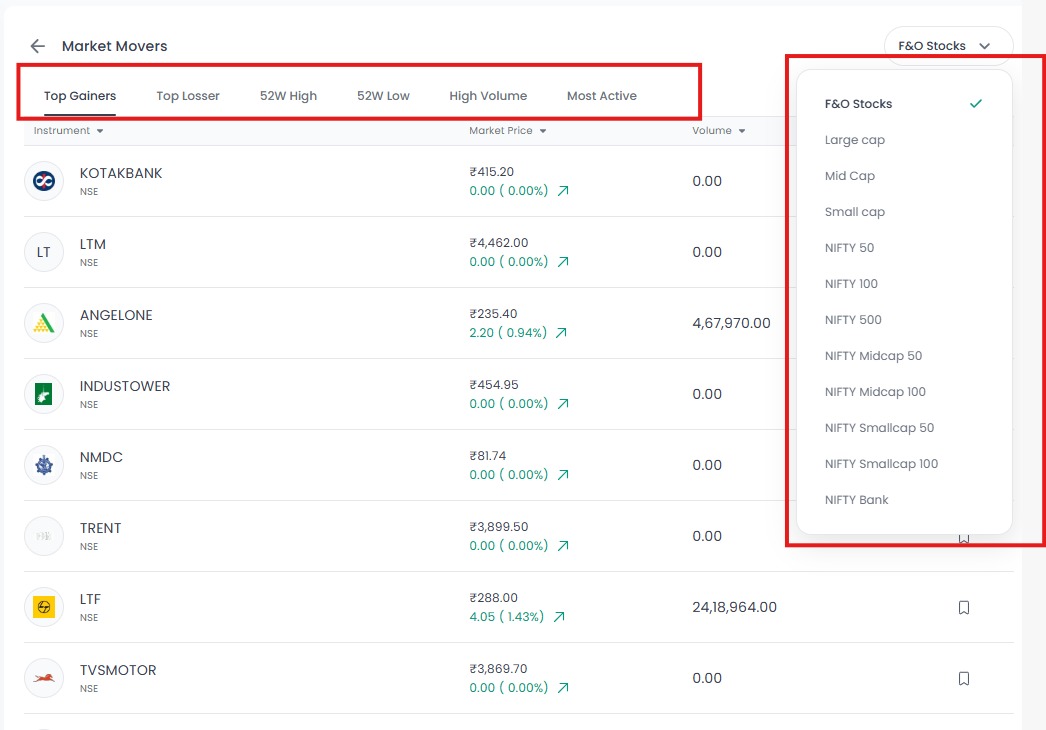
Task: Sort by the Volume column arrow
Action: click(x=742, y=131)
